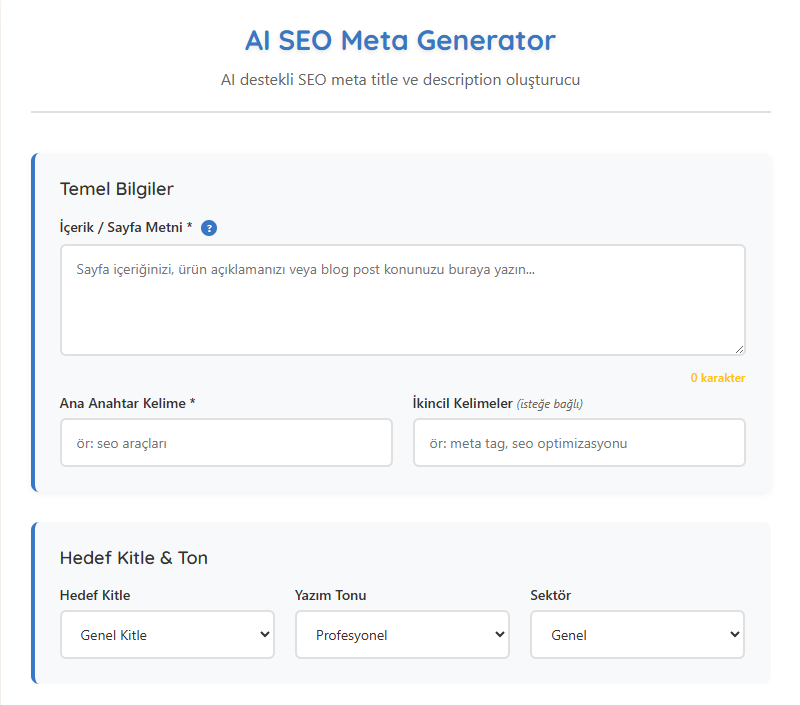Open the Hedef Kitle dropdown
Viewport: 800px width, 705px height.
pyautogui.click(x=167, y=635)
